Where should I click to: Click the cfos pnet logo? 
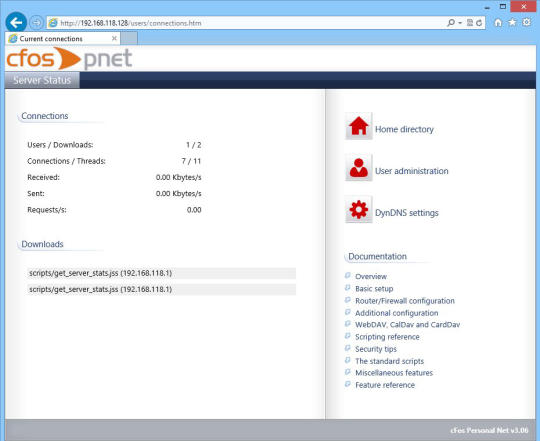pos(69,59)
